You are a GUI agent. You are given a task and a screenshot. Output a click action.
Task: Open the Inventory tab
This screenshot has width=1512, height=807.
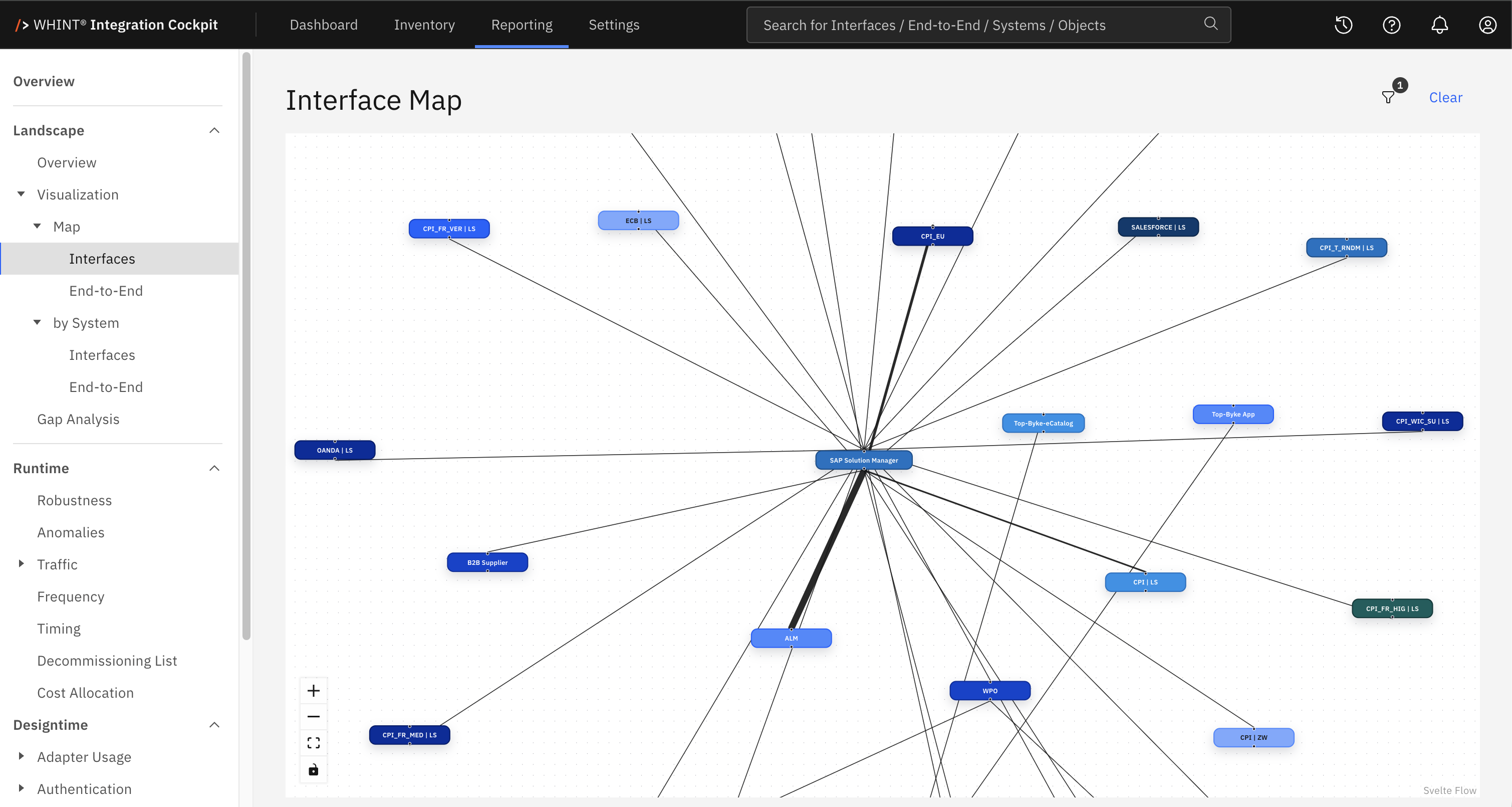[x=424, y=25]
